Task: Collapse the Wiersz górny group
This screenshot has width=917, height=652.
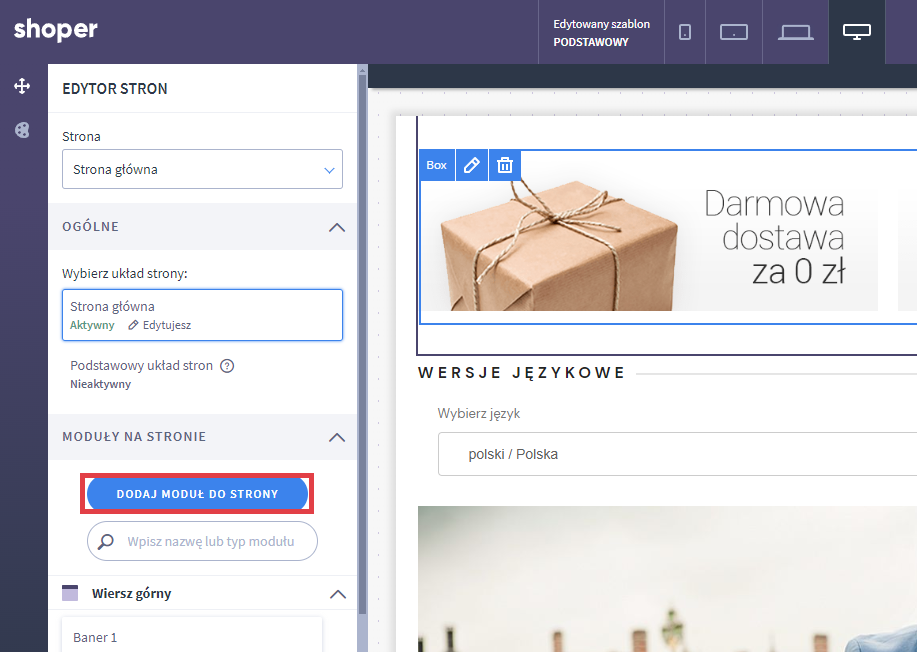Action: point(337,594)
